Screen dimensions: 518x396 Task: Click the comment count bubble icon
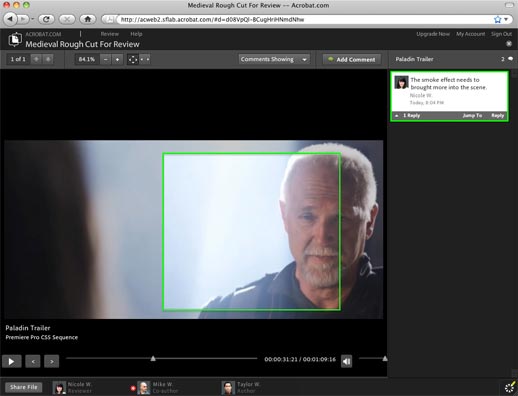point(510,59)
